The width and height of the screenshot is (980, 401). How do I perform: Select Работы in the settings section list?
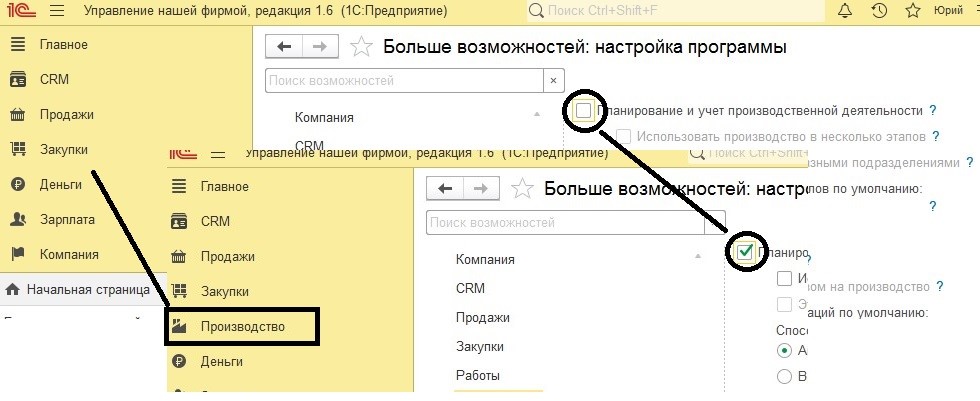click(477, 375)
